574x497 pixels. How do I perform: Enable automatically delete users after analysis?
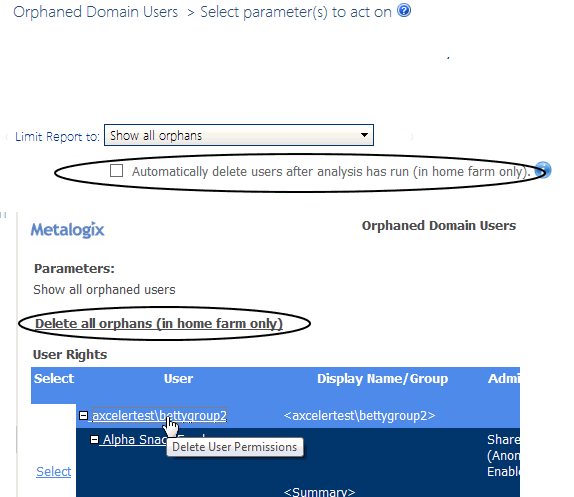[x=116, y=171]
